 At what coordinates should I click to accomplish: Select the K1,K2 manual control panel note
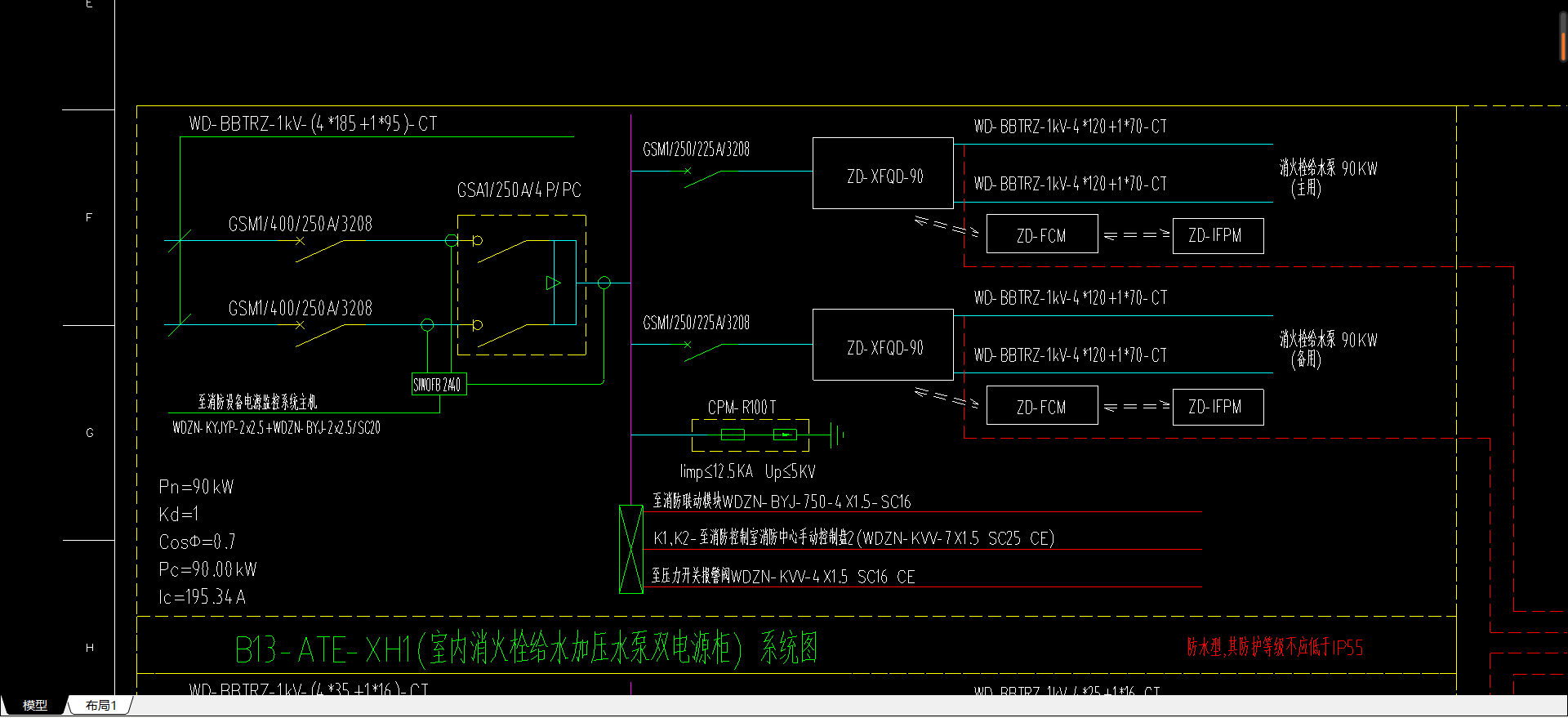pyautogui.click(x=854, y=537)
